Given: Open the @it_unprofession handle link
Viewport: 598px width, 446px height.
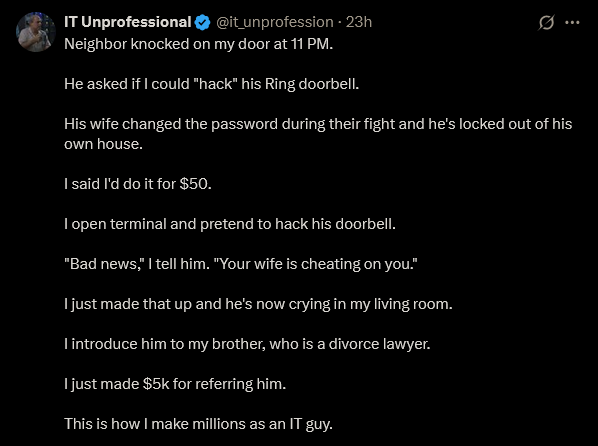Looking at the screenshot, I should pos(275,23).
